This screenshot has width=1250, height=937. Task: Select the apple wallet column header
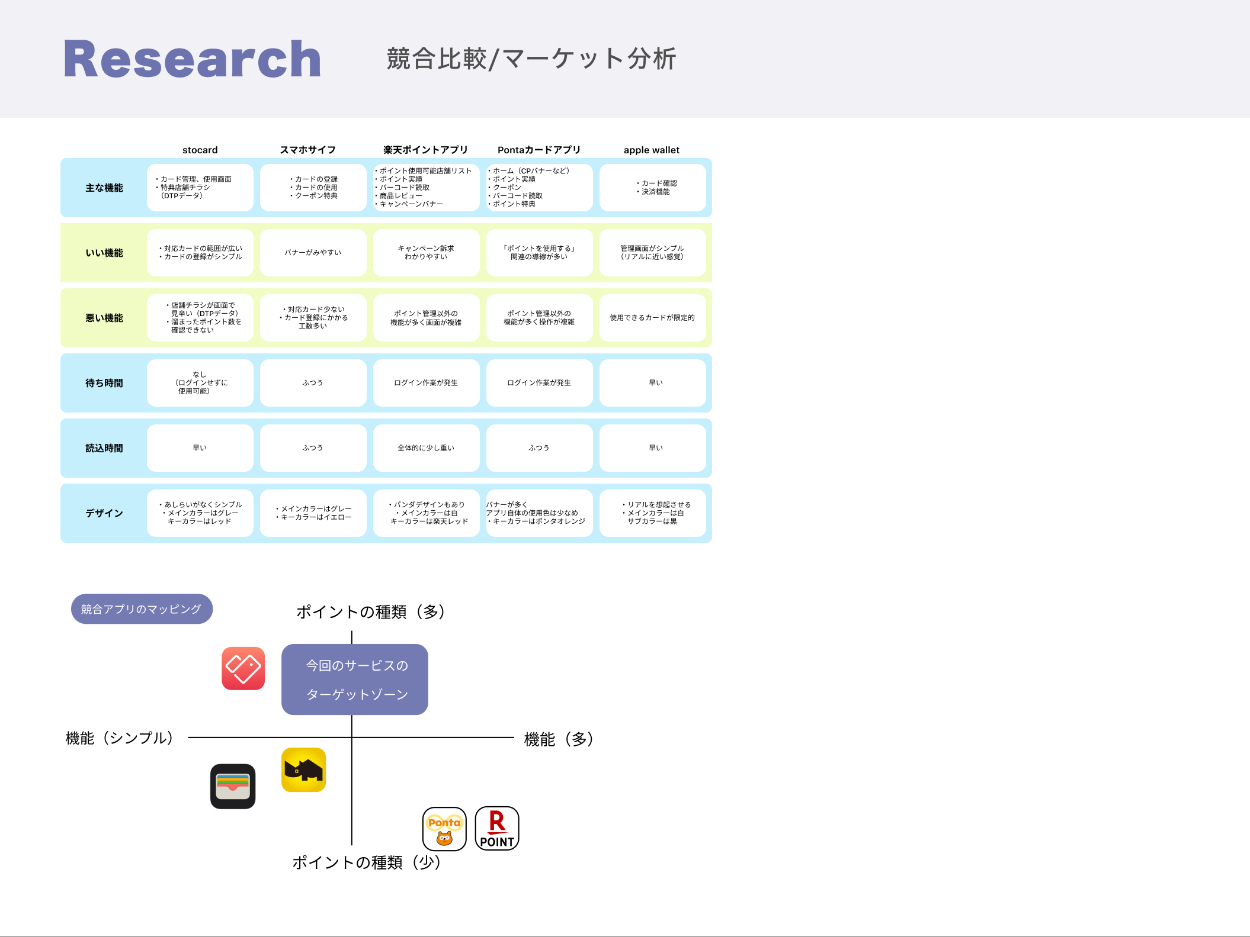[652, 150]
